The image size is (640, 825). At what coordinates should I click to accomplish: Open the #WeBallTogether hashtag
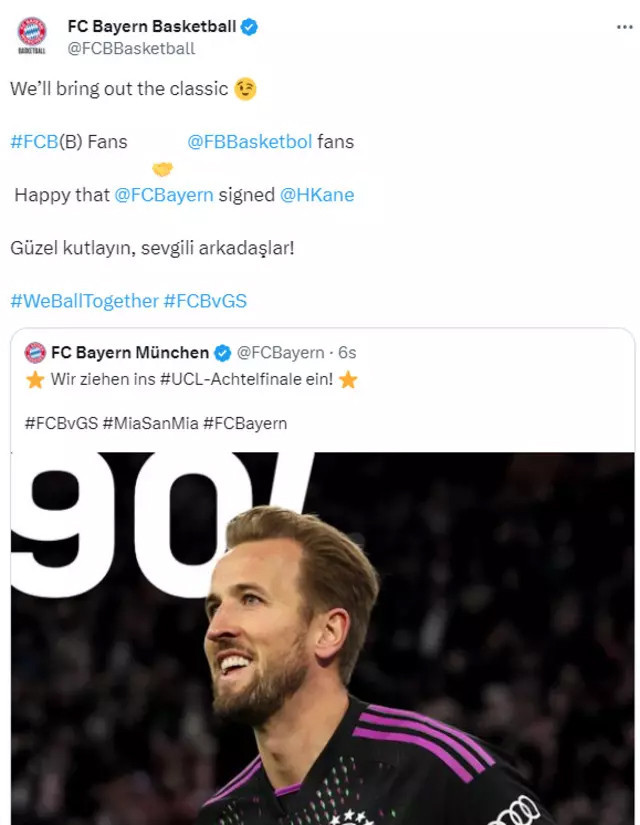pyautogui.click(x=84, y=300)
